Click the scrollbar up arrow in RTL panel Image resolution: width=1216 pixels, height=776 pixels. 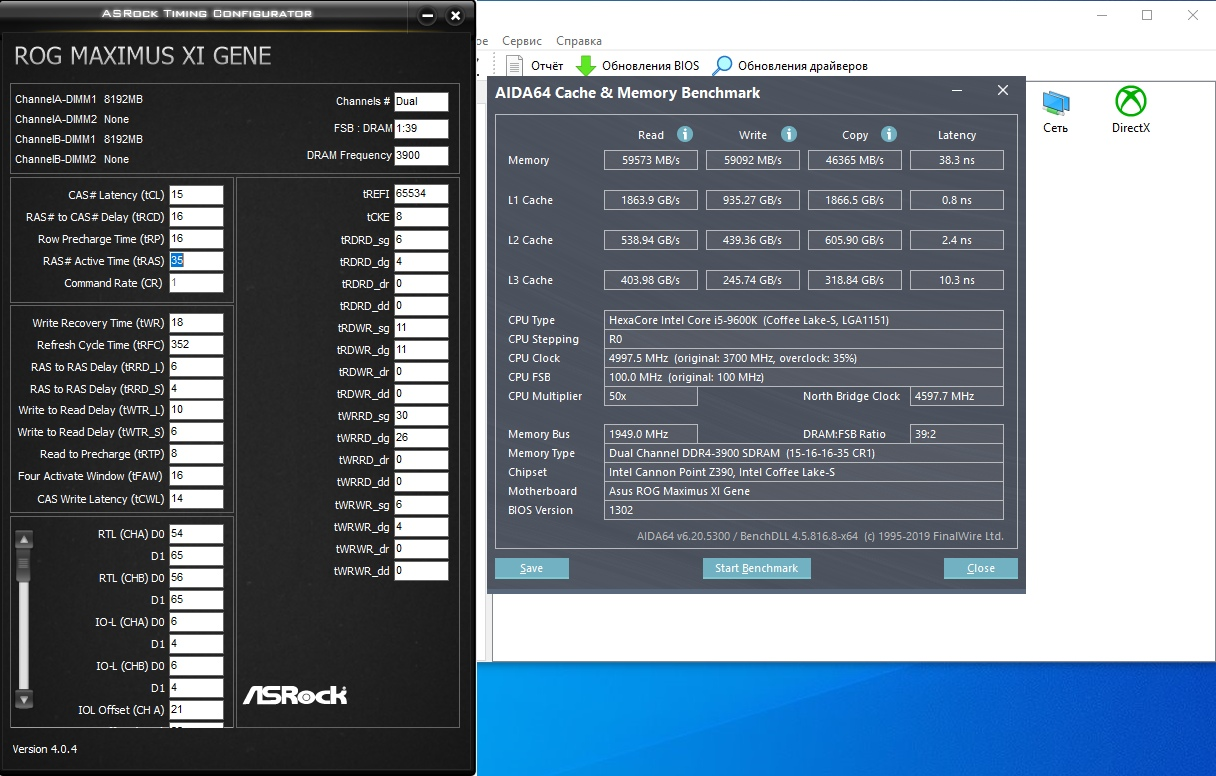pyautogui.click(x=25, y=539)
